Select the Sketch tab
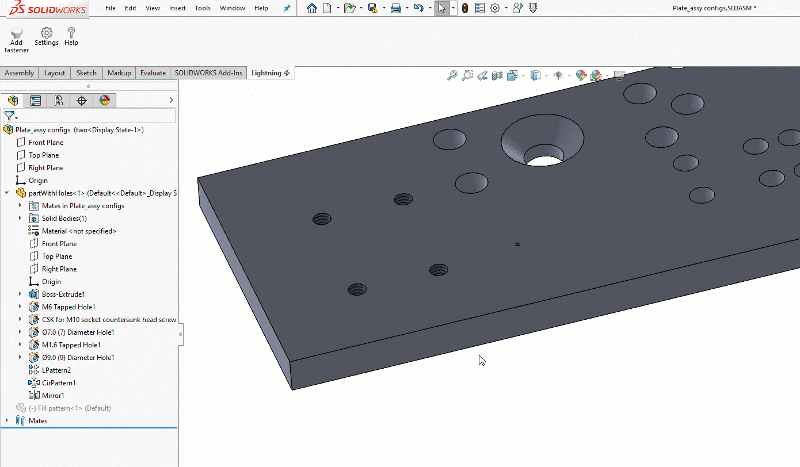 [x=87, y=73]
